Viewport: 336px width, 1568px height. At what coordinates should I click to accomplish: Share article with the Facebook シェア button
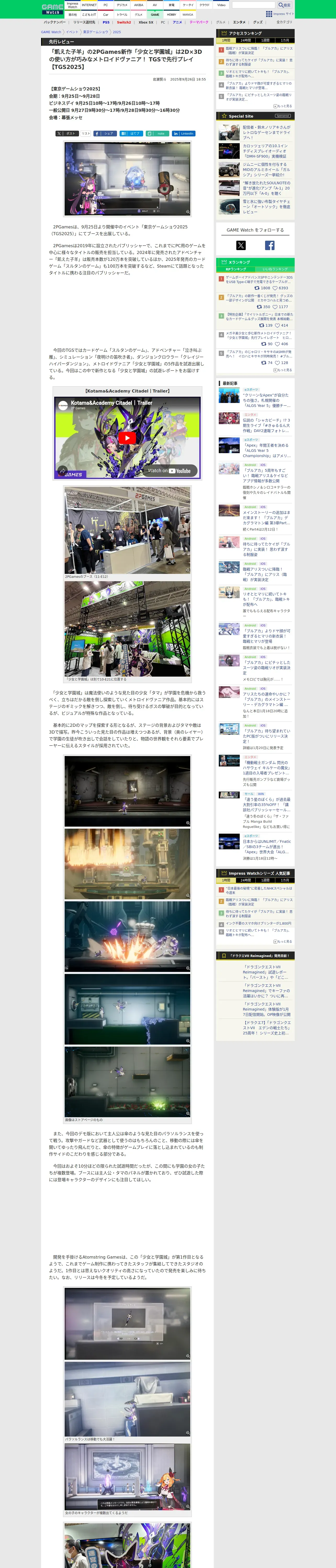click(x=105, y=133)
